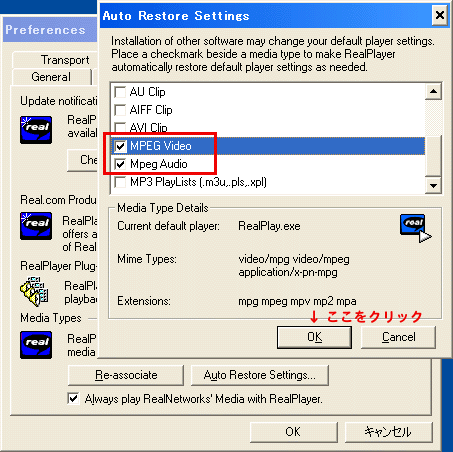This screenshot has height=452, width=453.
Task: Click キャンセル in the Preferences window
Action: (388, 432)
